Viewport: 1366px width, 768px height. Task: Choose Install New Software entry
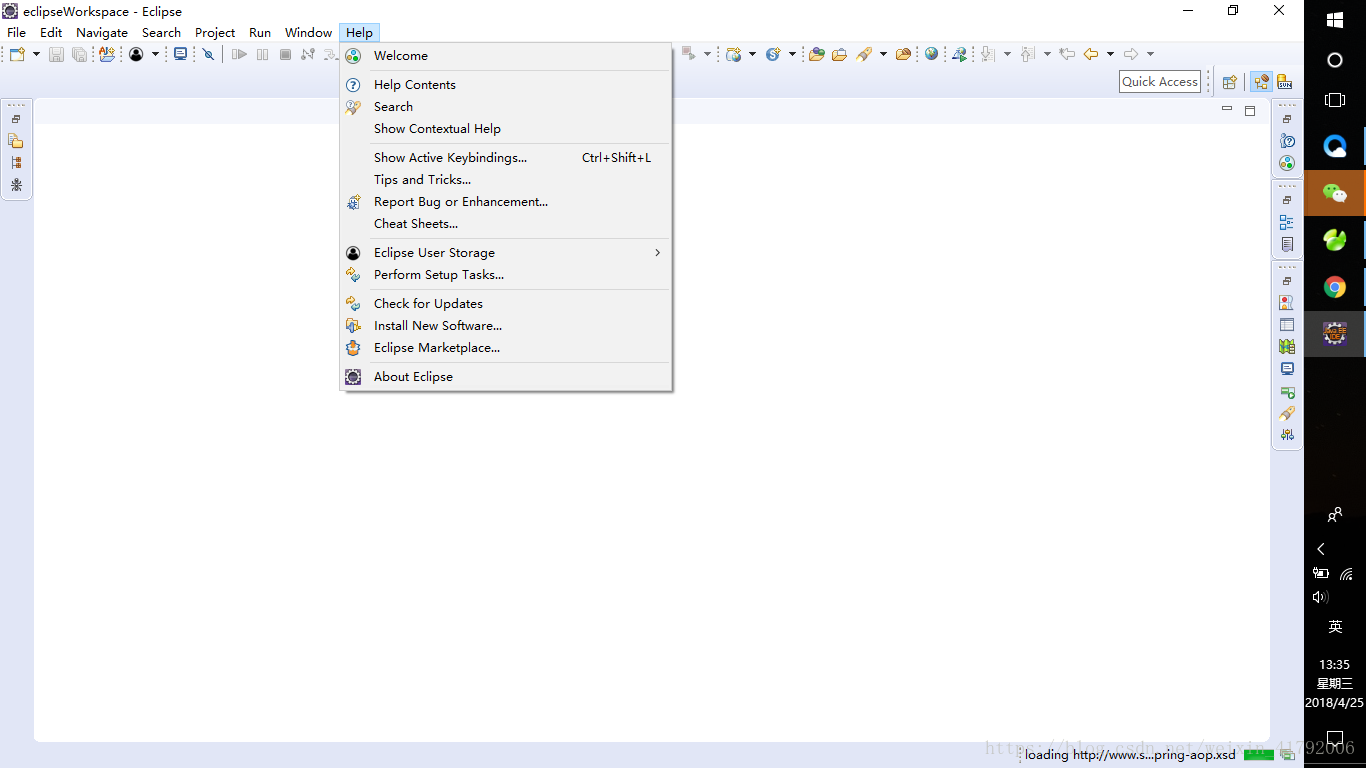coord(506,326)
